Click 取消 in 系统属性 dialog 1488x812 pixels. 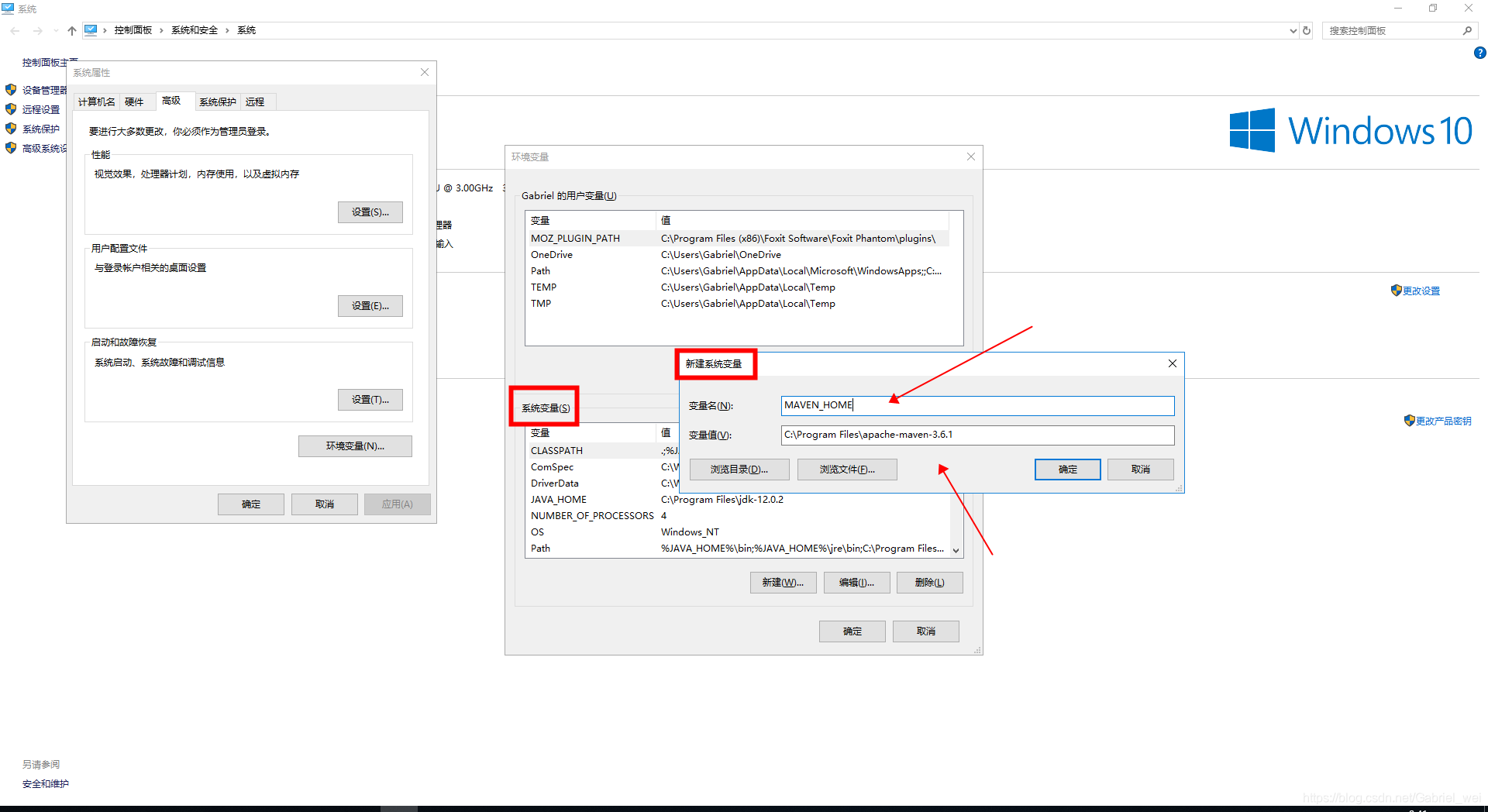point(325,504)
